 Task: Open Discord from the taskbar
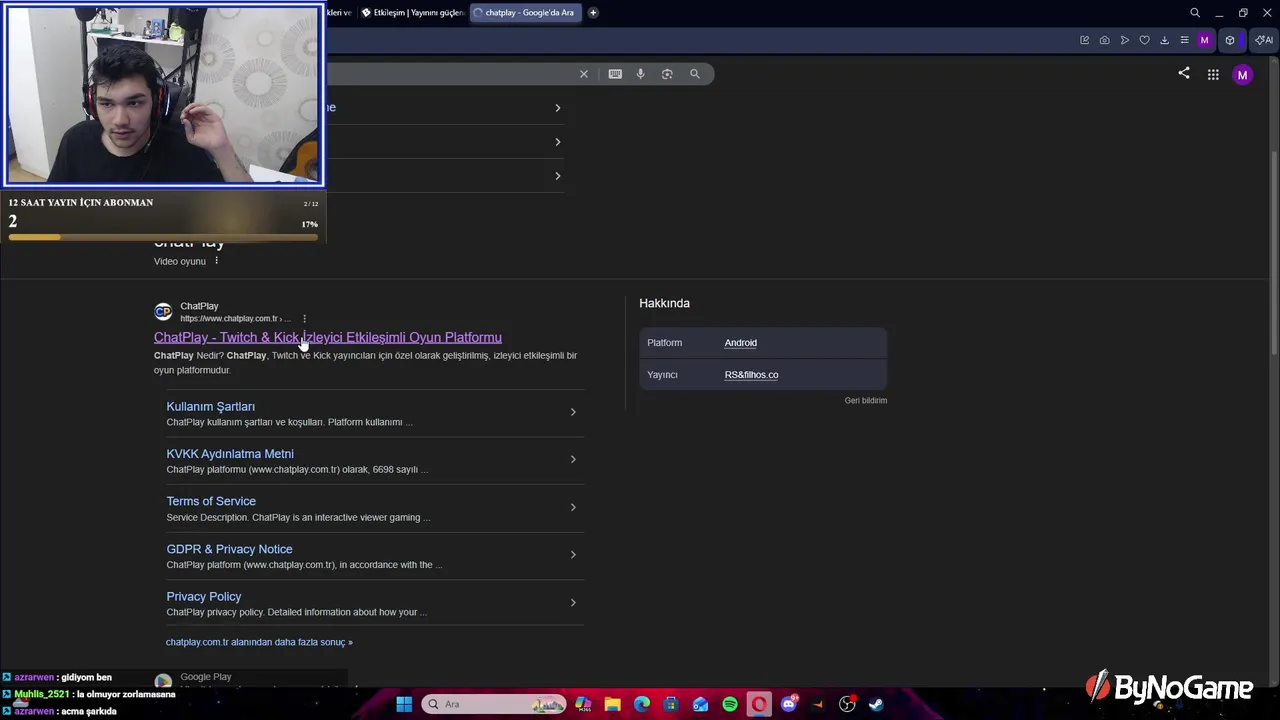tap(789, 704)
